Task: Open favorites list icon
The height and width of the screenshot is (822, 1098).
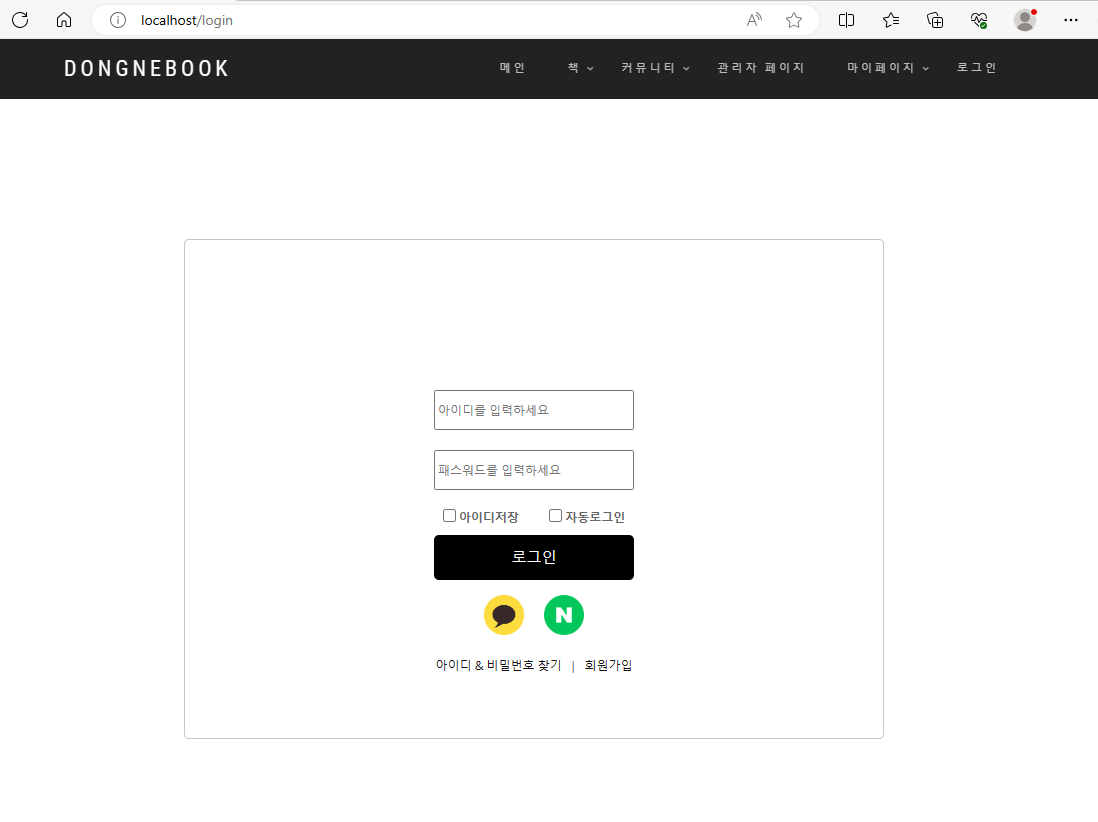Action: (x=891, y=20)
